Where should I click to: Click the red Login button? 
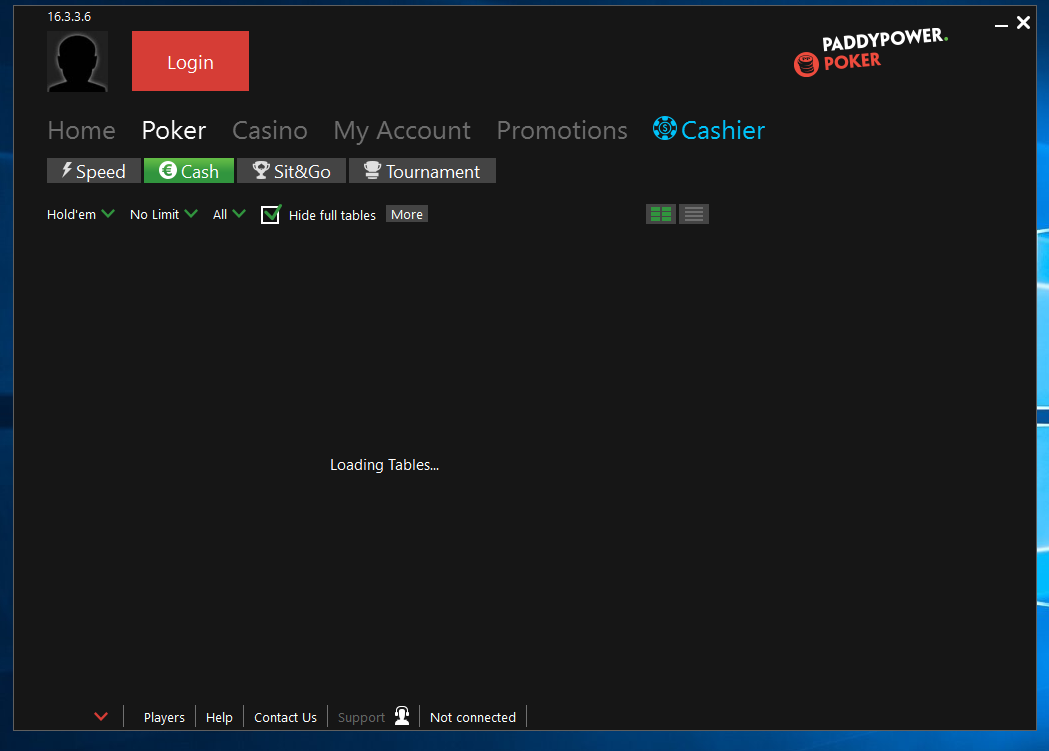point(190,61)
